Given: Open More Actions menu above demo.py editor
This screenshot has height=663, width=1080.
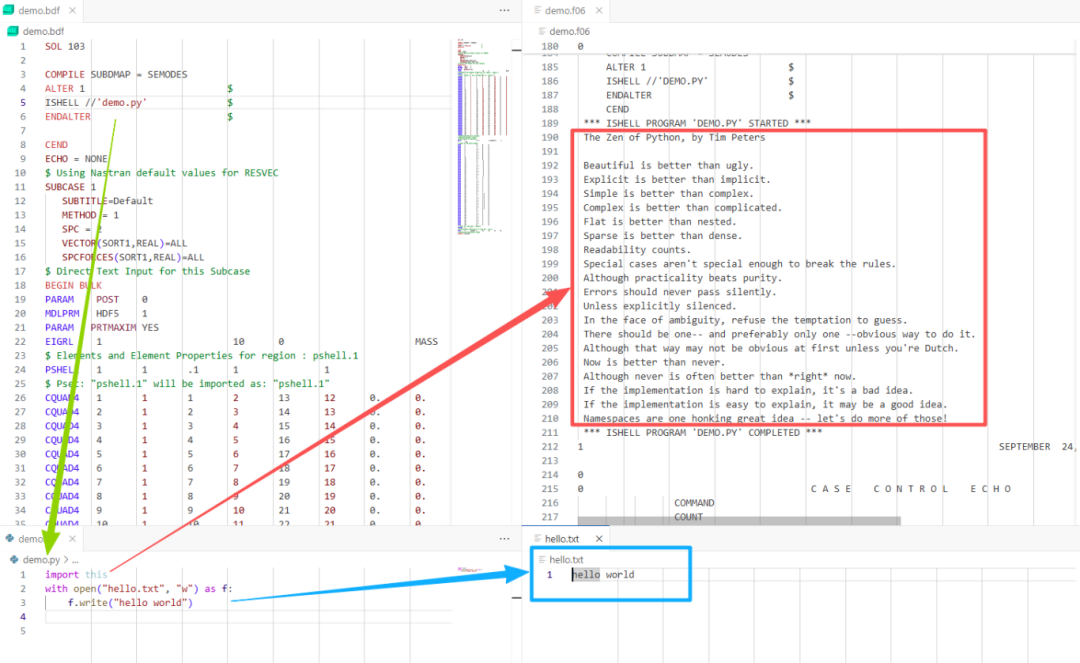Looking at the screenshot, I should pyautogui.click(x=504, y=538).
